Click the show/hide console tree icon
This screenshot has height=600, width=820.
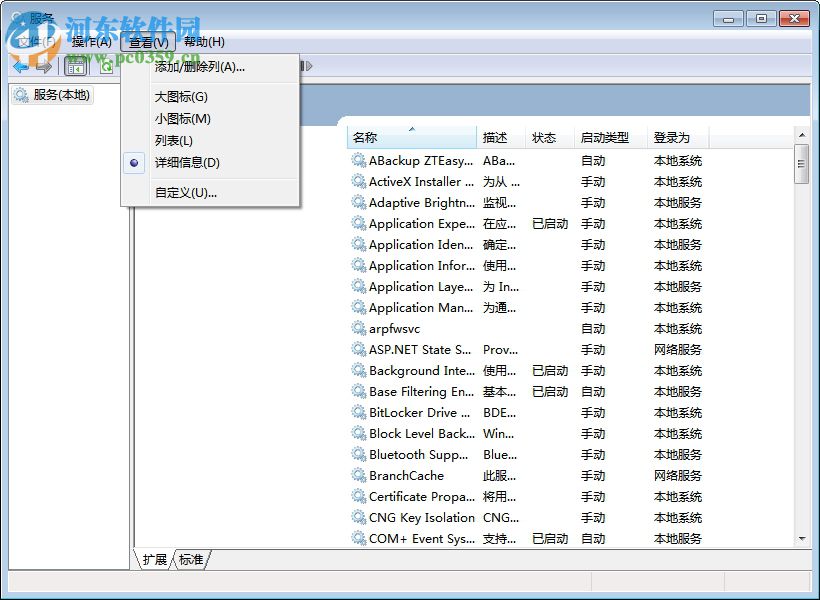pos(75,66)
